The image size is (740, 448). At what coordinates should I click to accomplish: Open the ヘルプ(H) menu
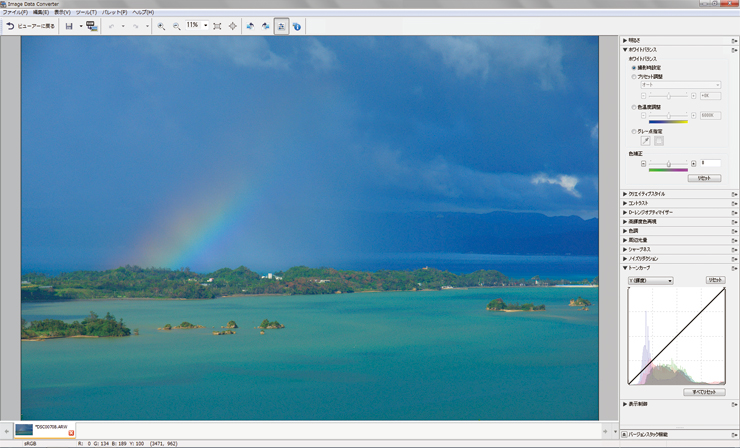click(143, 12)
